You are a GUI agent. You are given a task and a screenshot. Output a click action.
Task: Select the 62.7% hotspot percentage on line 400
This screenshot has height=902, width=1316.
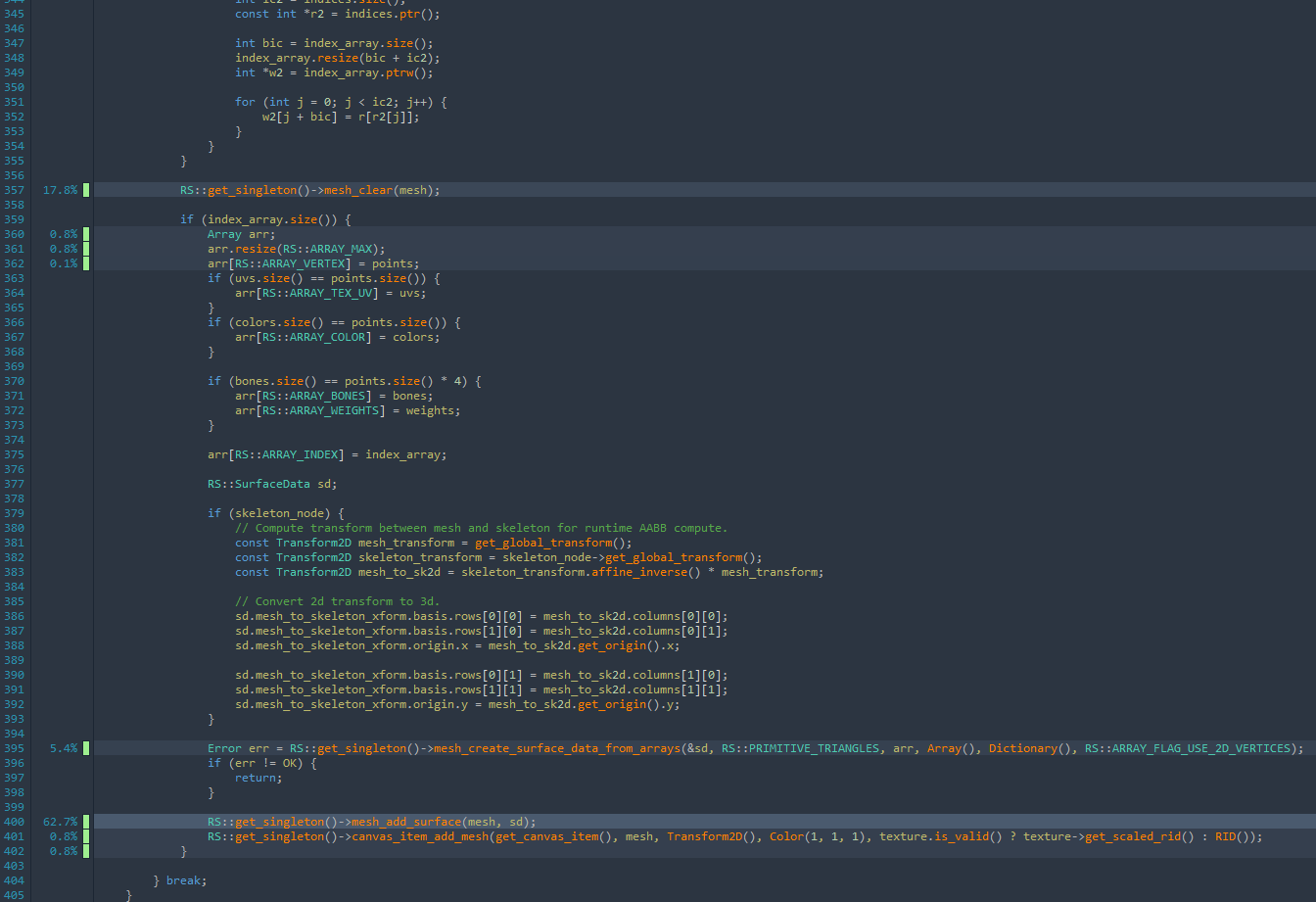60,822
